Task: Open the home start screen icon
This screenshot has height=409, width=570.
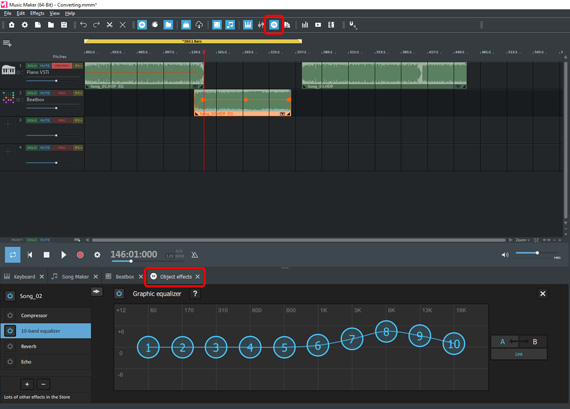Action: point(12,25)
